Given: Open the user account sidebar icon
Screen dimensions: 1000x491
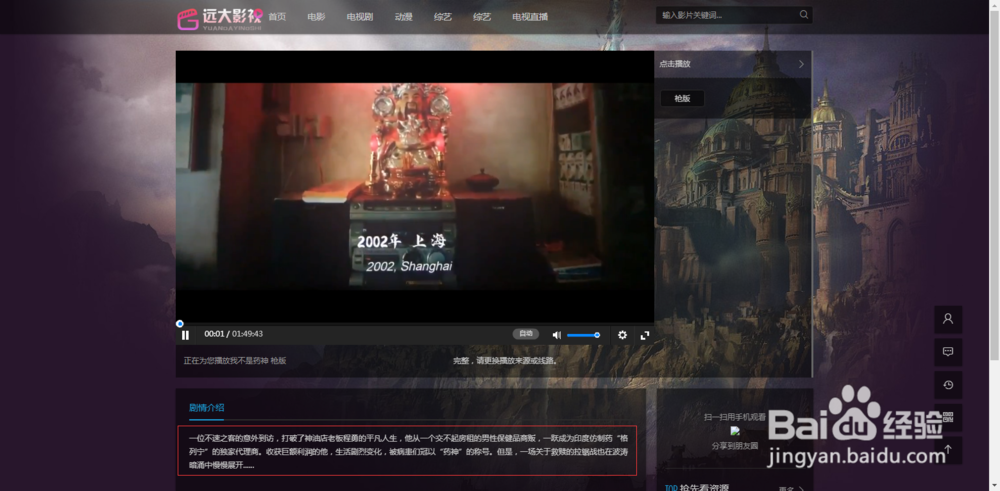Looking at the screenshot, I should coord(948,319).
